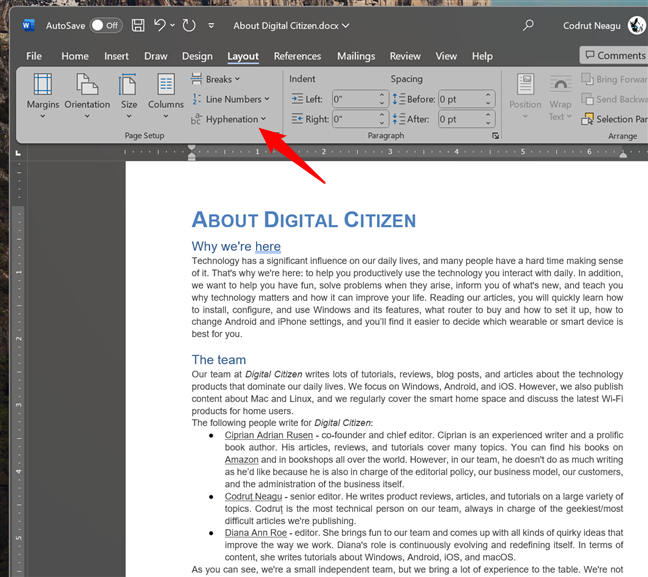648x577 pixels.
Task: Open the Margins gallery
Action: (x=43, y=96)
